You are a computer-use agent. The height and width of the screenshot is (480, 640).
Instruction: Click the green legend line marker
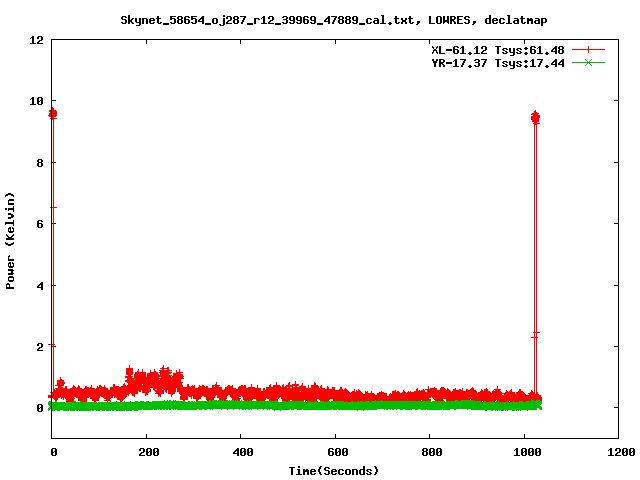pos(588,63)
